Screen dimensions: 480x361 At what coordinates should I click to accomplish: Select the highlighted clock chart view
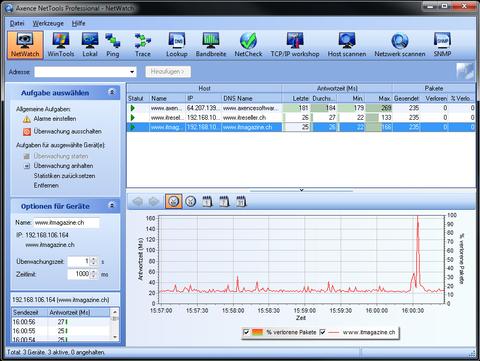(174, 201)
